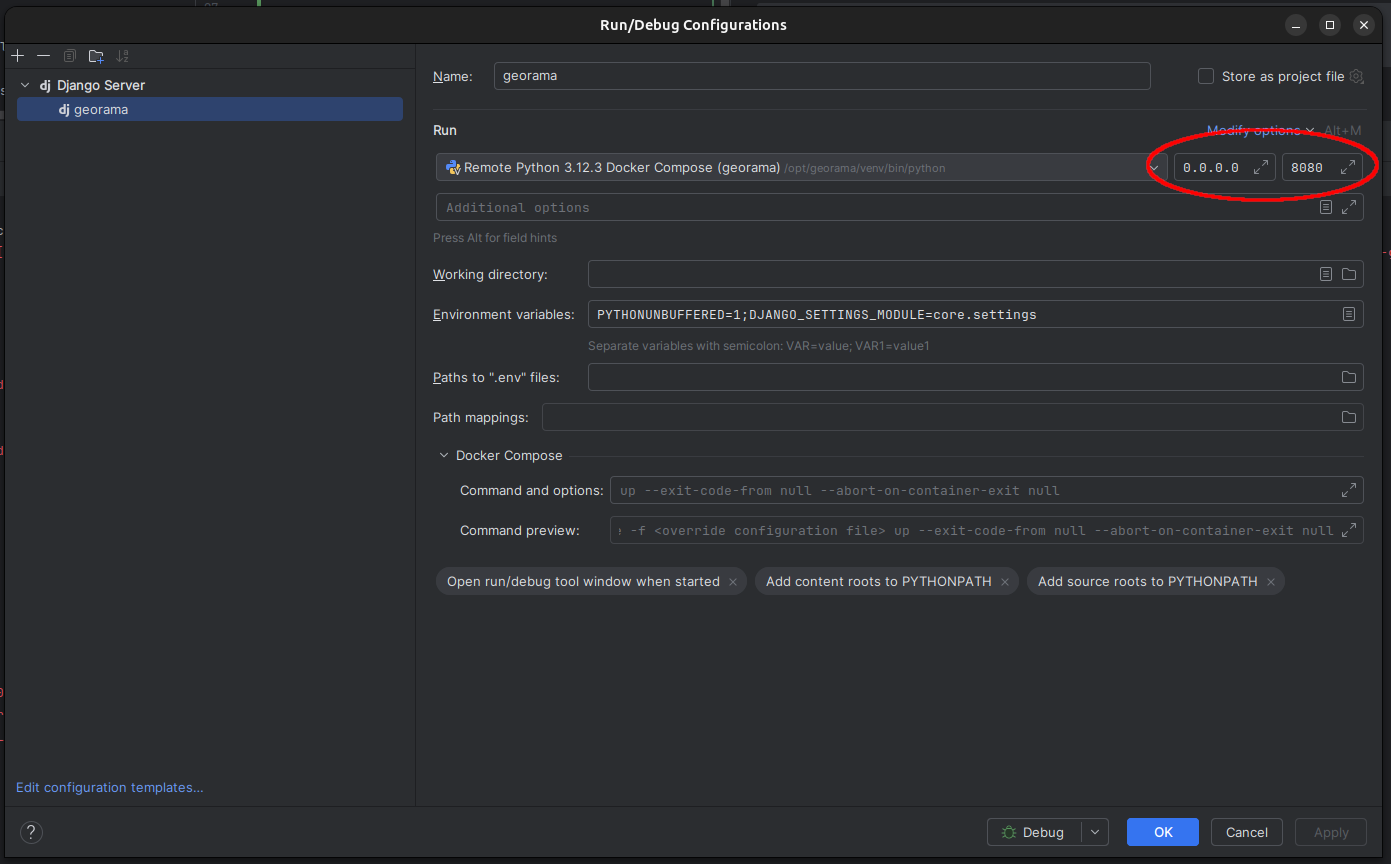This screenshot has width=1391, height=864.
Task: Expand the host 0.0.0.0 field
Action: click(1261, 167)
